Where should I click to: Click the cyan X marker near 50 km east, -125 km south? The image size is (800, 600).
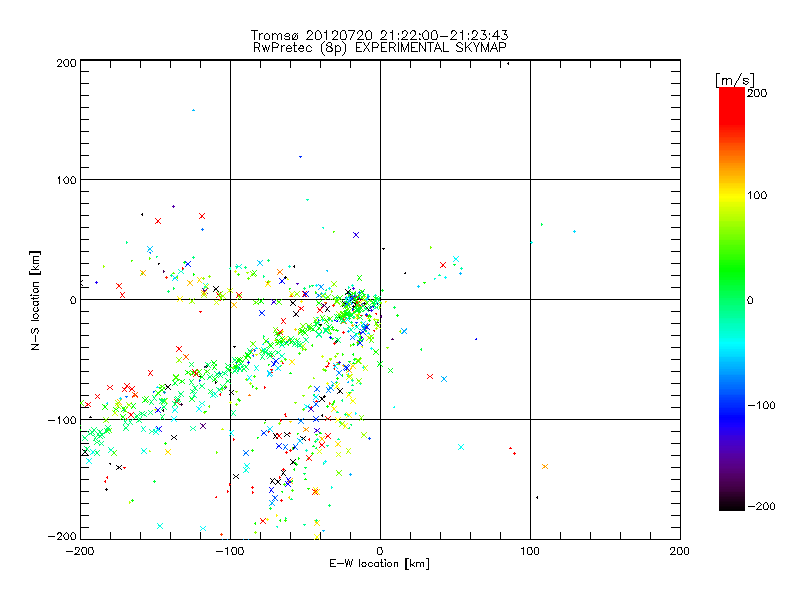[461, 447]
